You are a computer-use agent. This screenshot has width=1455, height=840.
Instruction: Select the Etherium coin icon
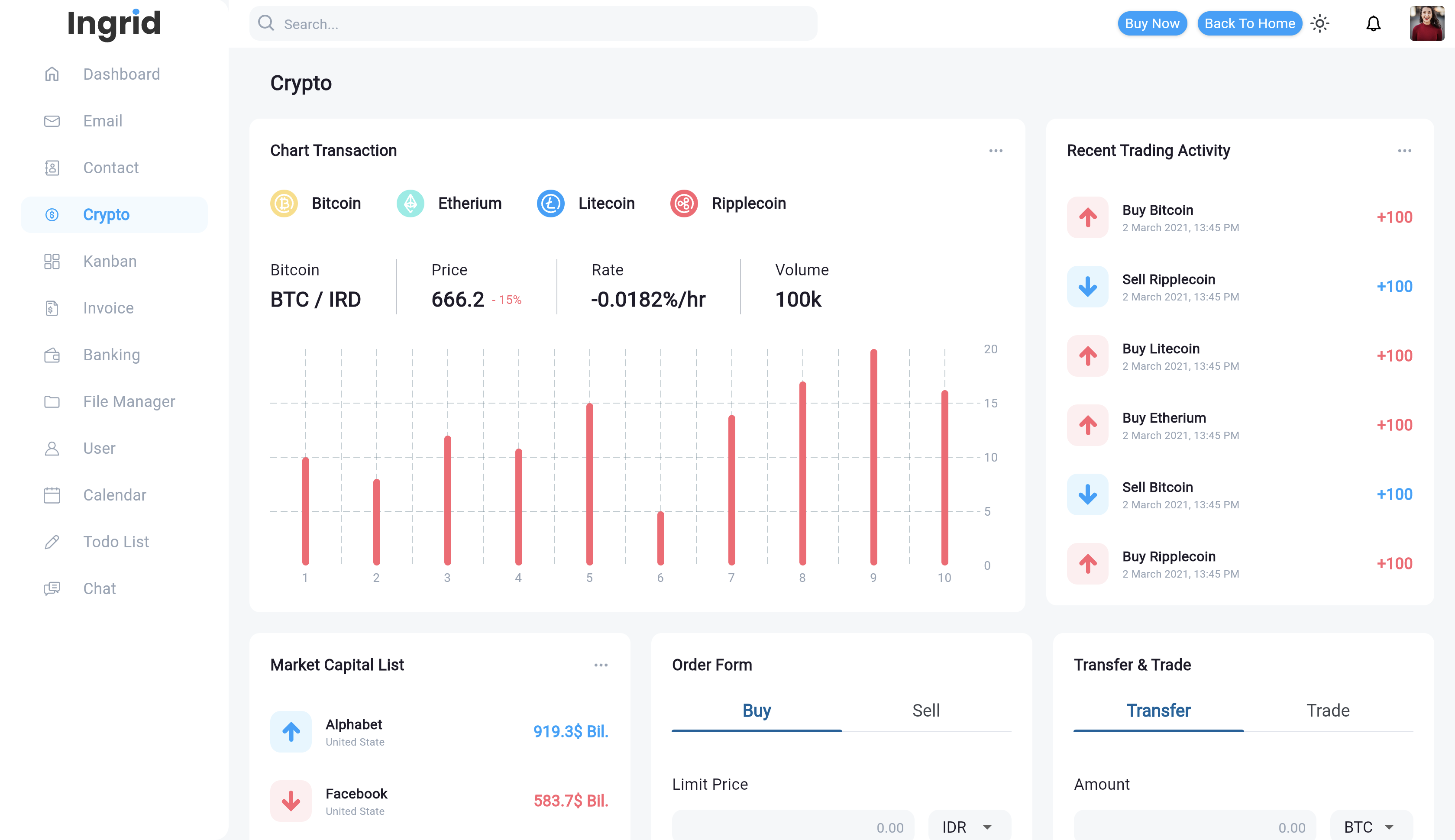(410, 203)
